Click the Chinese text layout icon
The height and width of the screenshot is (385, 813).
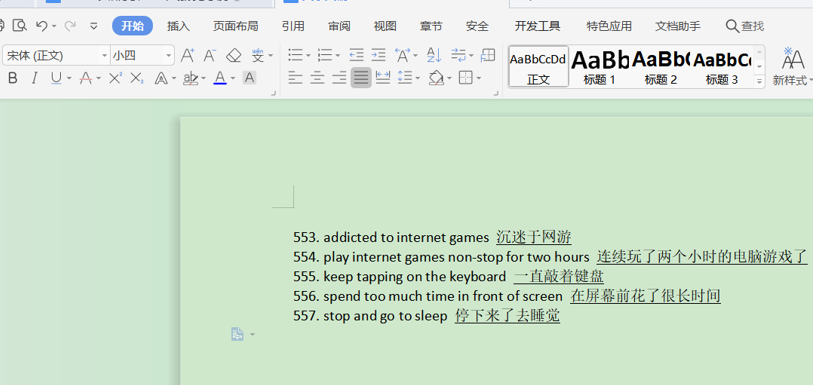coord(403,55)
